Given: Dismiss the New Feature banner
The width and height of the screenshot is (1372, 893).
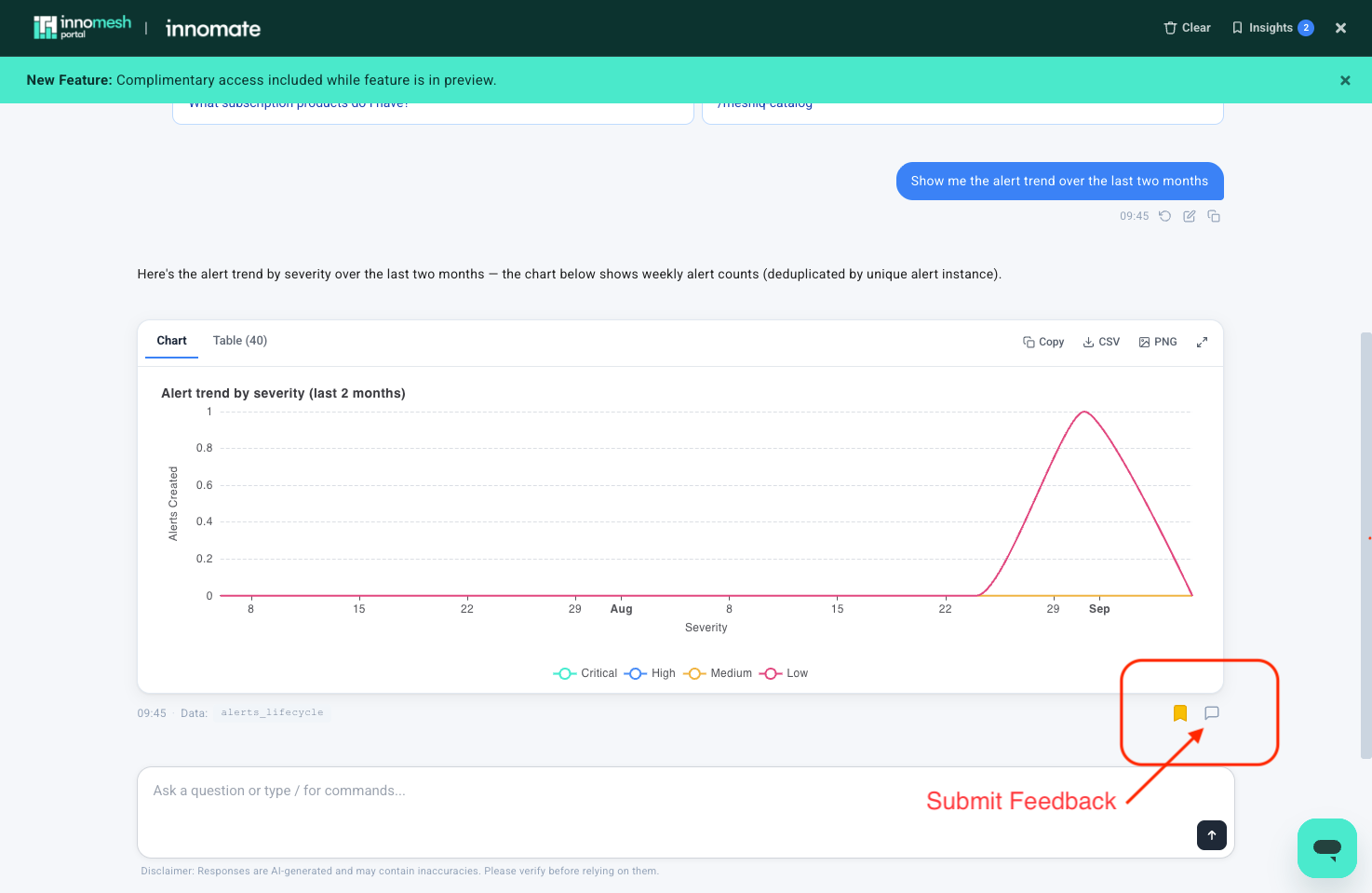Looking at the screenshot, I should click(1345, 80).
